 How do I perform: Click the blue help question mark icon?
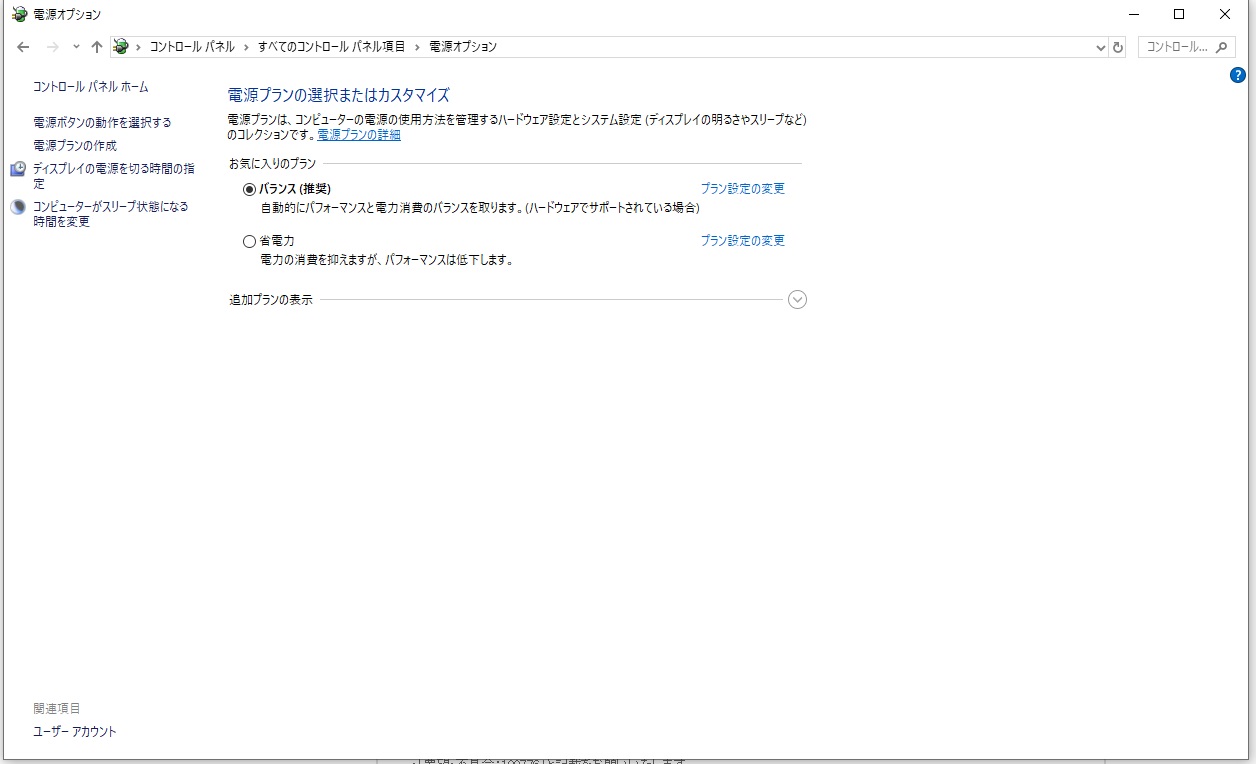pos(1237,75)
